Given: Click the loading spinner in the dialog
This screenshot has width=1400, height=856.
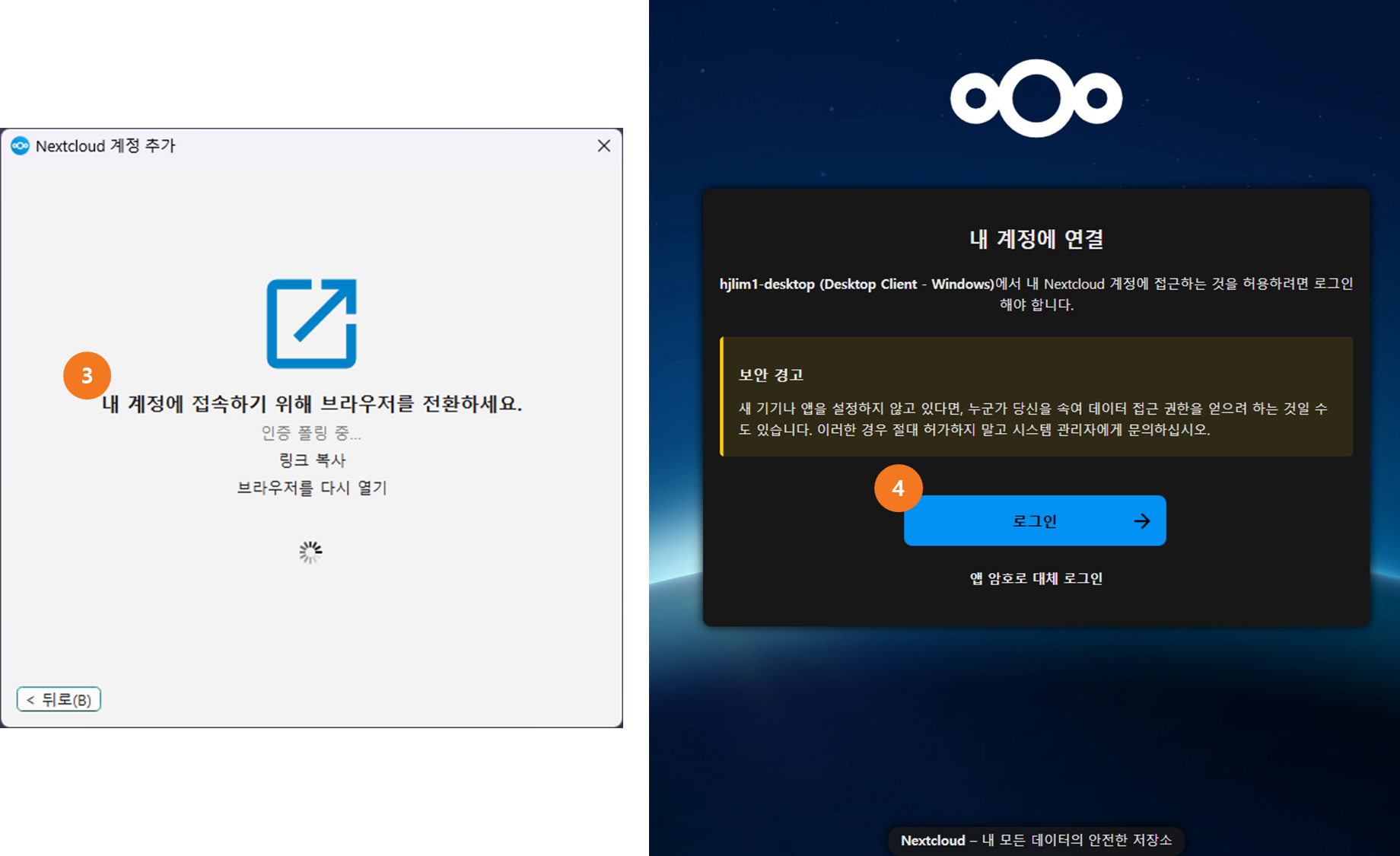Looking at the screenshot, I should click(310, 552).
